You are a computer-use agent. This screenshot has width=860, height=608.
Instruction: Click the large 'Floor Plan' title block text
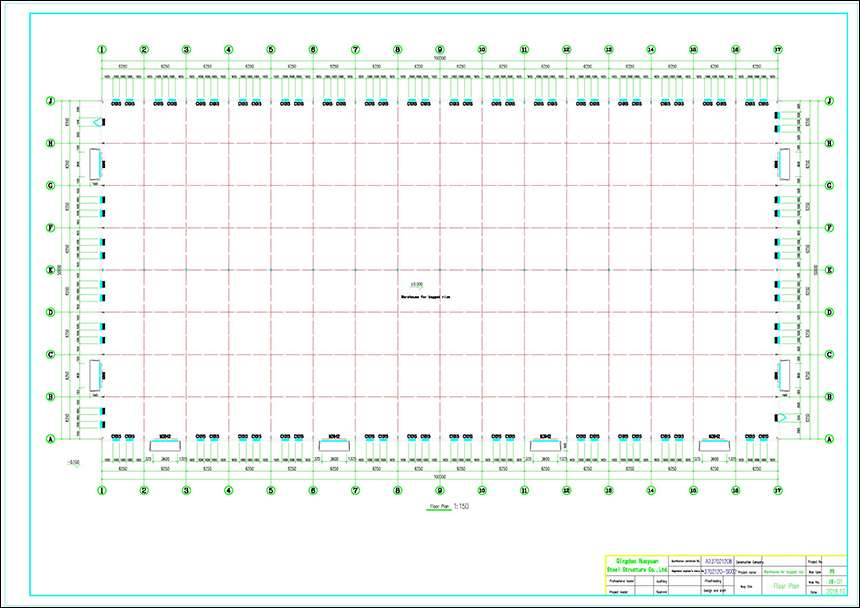point(785,588)
